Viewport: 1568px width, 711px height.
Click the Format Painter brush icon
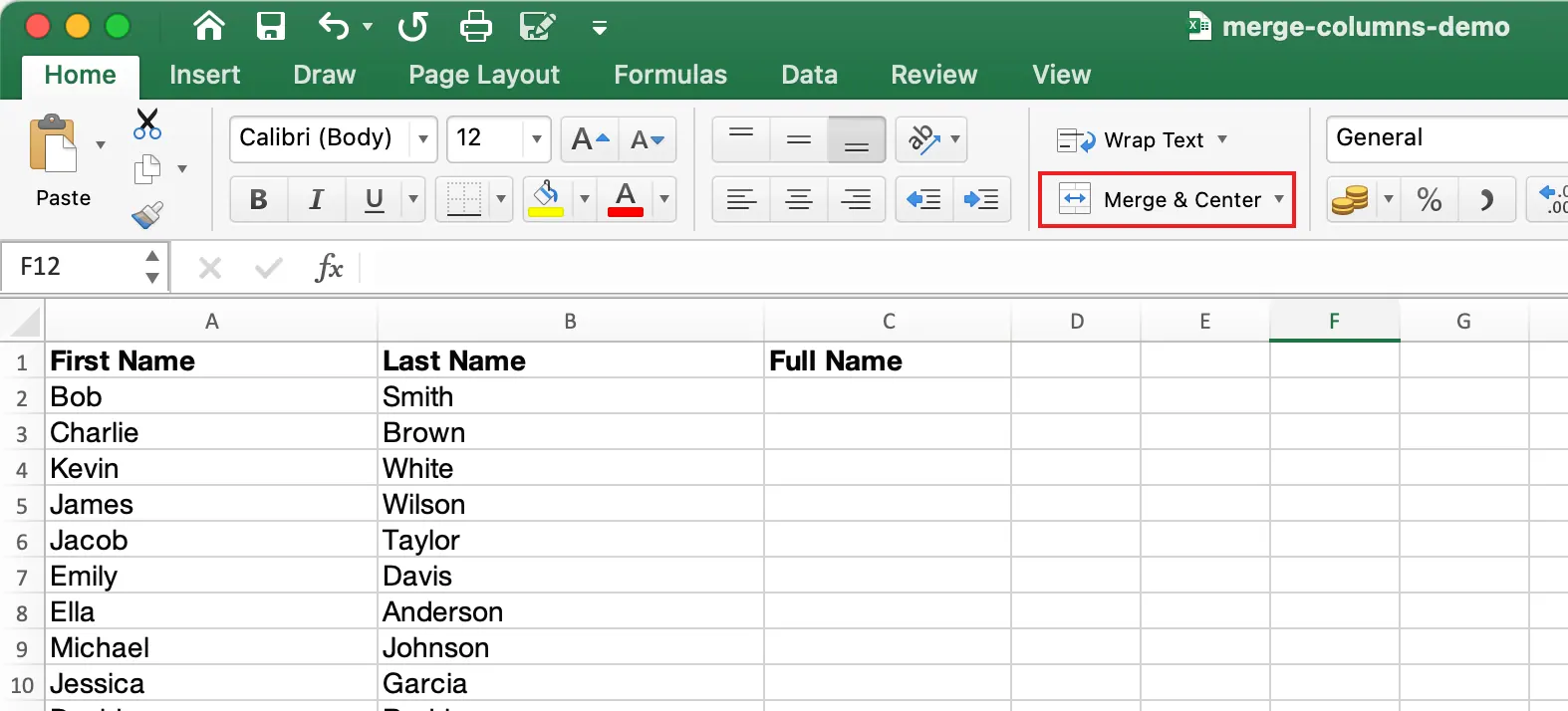(147, 214)
